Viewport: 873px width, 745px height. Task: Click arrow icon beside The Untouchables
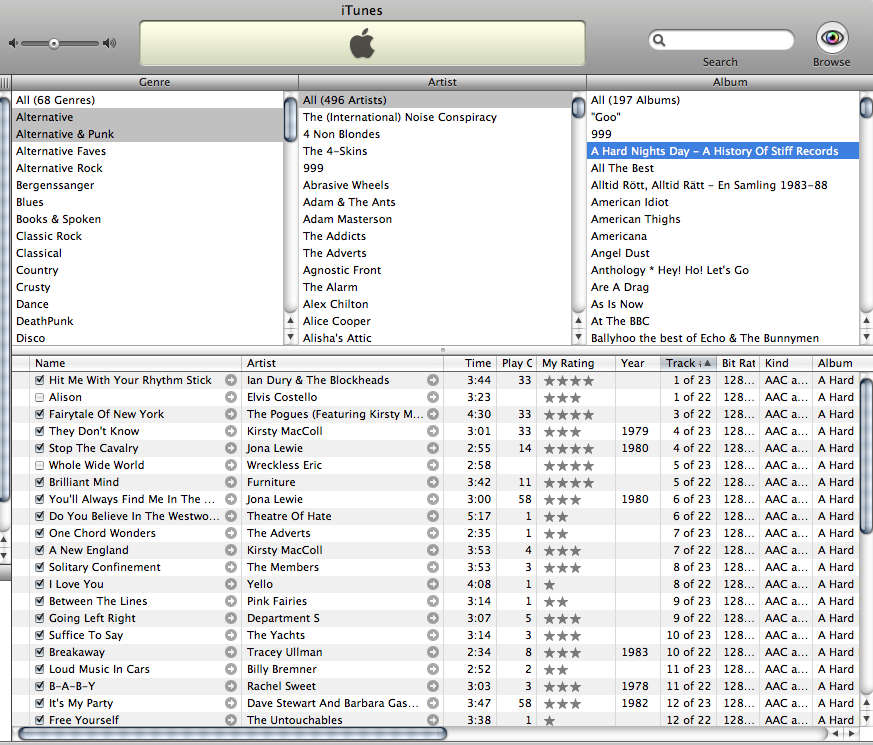(433, 720)
